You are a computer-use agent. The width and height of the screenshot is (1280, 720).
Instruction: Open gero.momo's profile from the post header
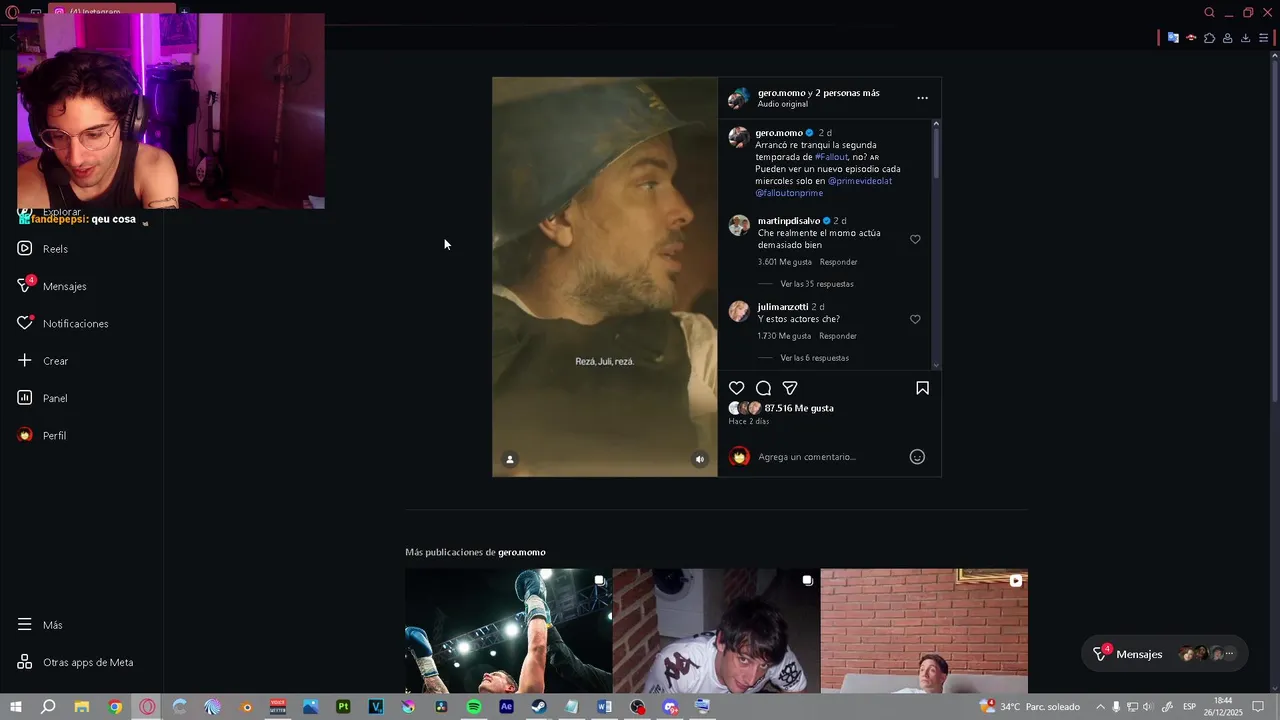781,93
